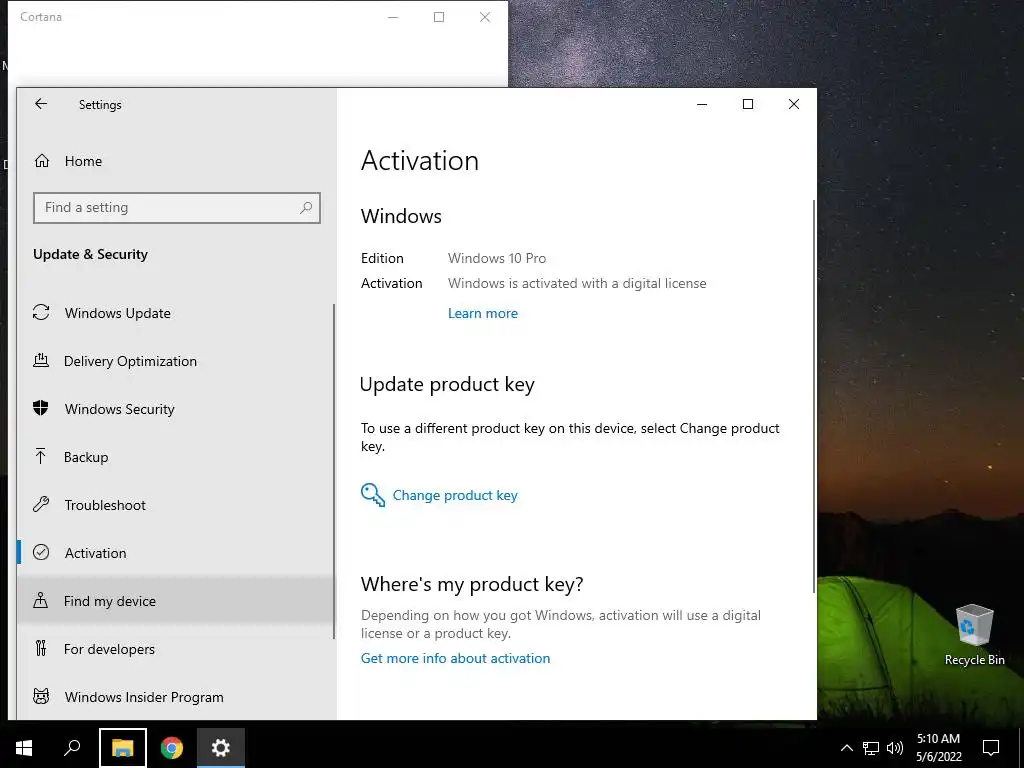Focus the Find a setting search box
Screen dimensions: 1024x768
176,208
